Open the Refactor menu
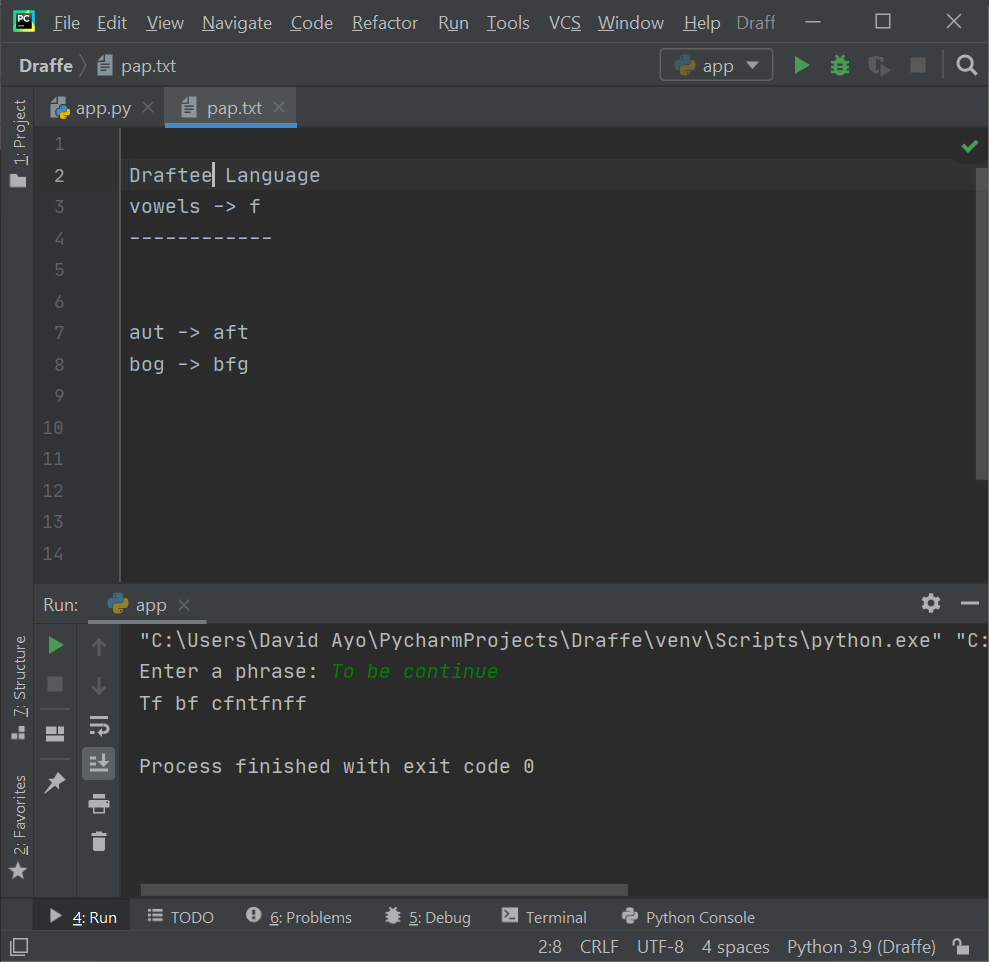The width and height of the screenshot is (989, 962). tap(384, 22)
